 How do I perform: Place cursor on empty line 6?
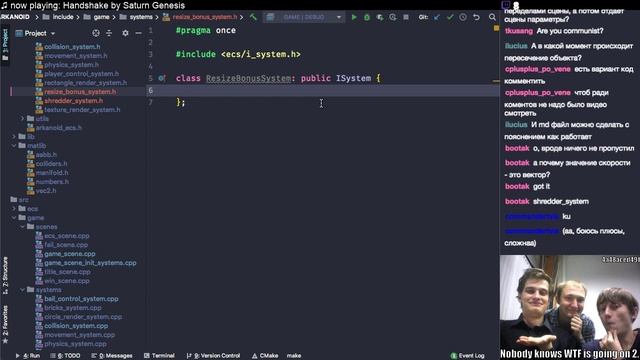coord(322,90)
